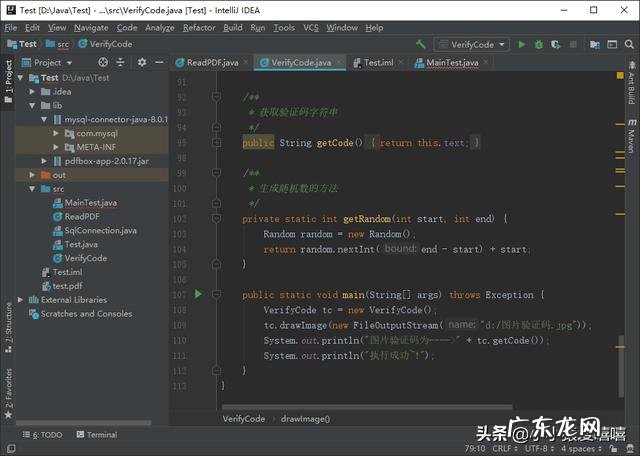This screenshot has width=640, height=456.
Task: Change CRLF line separator in status bar
Action: pyautogui.click(x=504, y=449)
